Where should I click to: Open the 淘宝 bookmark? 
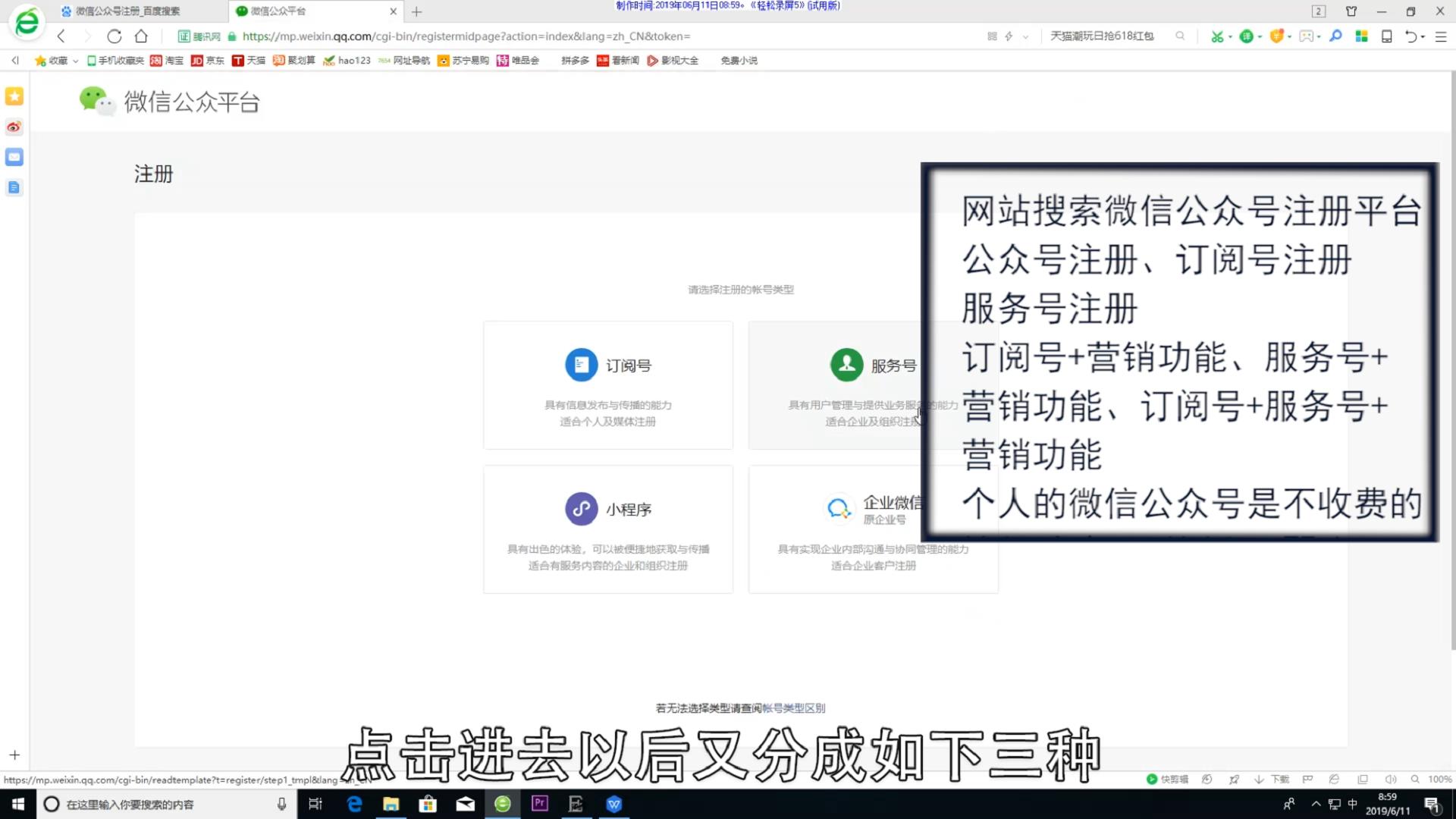coord(167,61)
